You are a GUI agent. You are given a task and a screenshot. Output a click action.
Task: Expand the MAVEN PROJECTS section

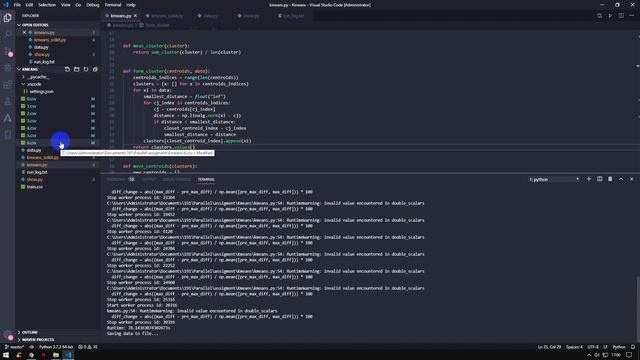tap(57, 340)
